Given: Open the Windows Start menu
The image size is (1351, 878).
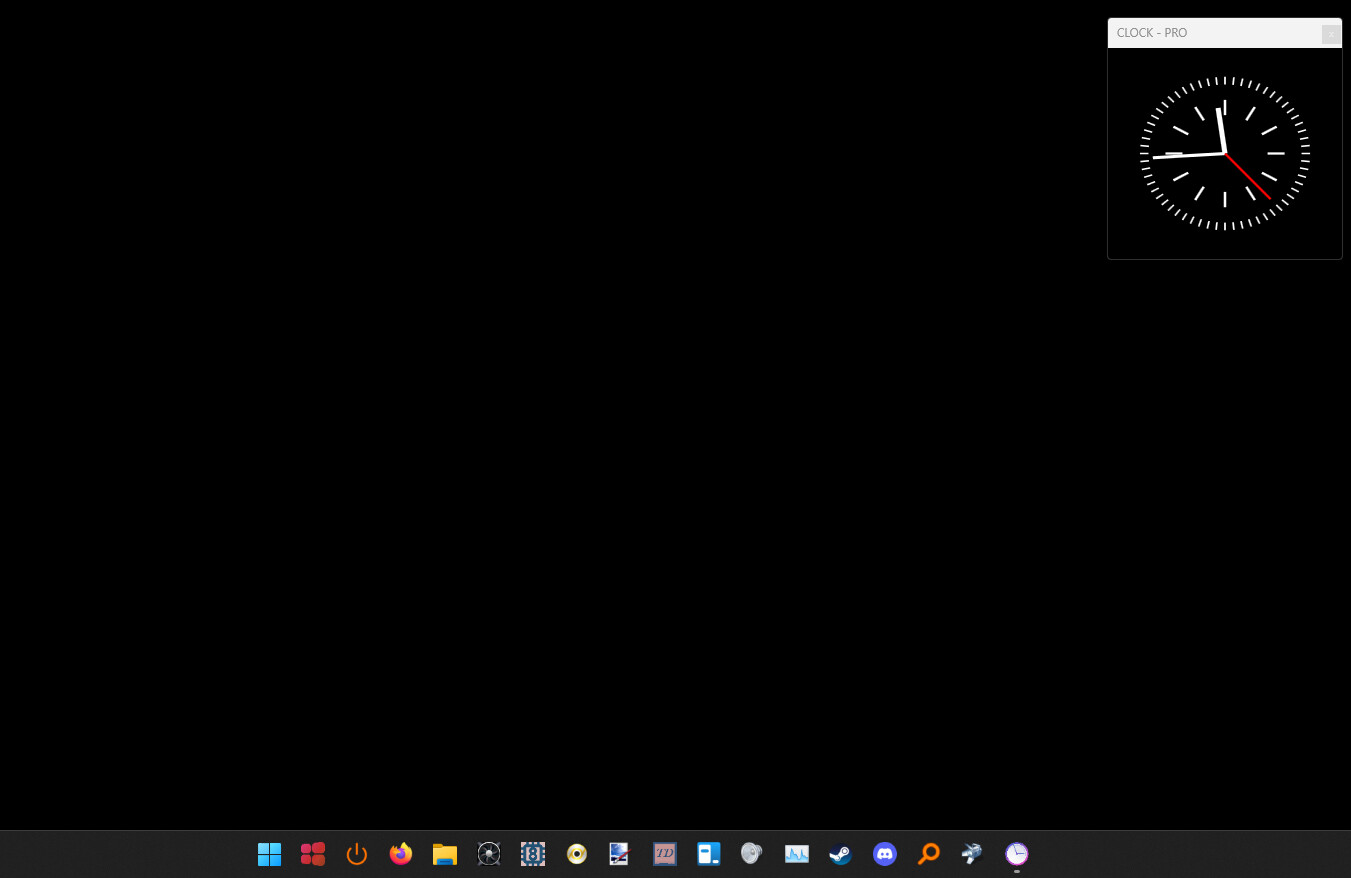Looking at the screenshot, I should coord(269,854).
